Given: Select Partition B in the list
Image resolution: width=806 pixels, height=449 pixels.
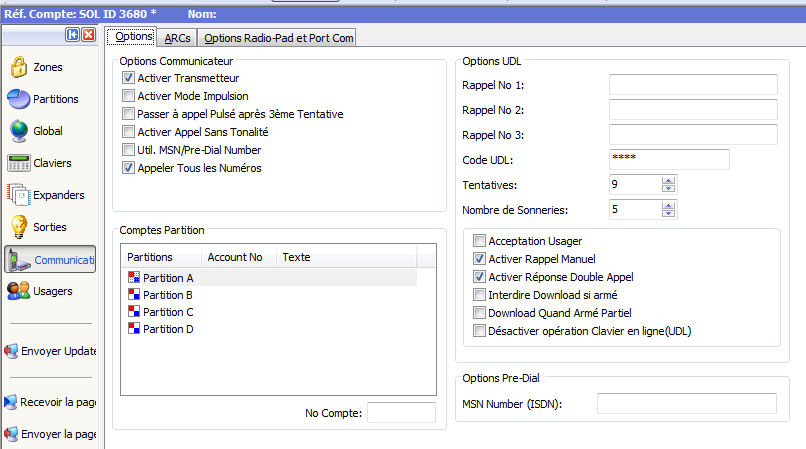Looking at the screenshot, I should [x=167, y=295].
